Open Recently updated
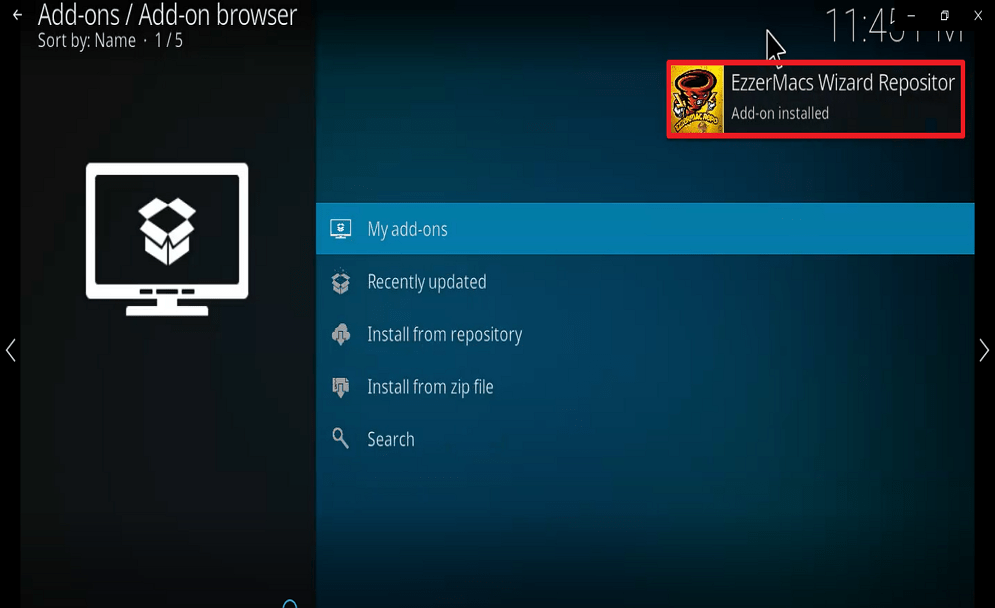The image size is (995, 608). [x=645, y=282]
